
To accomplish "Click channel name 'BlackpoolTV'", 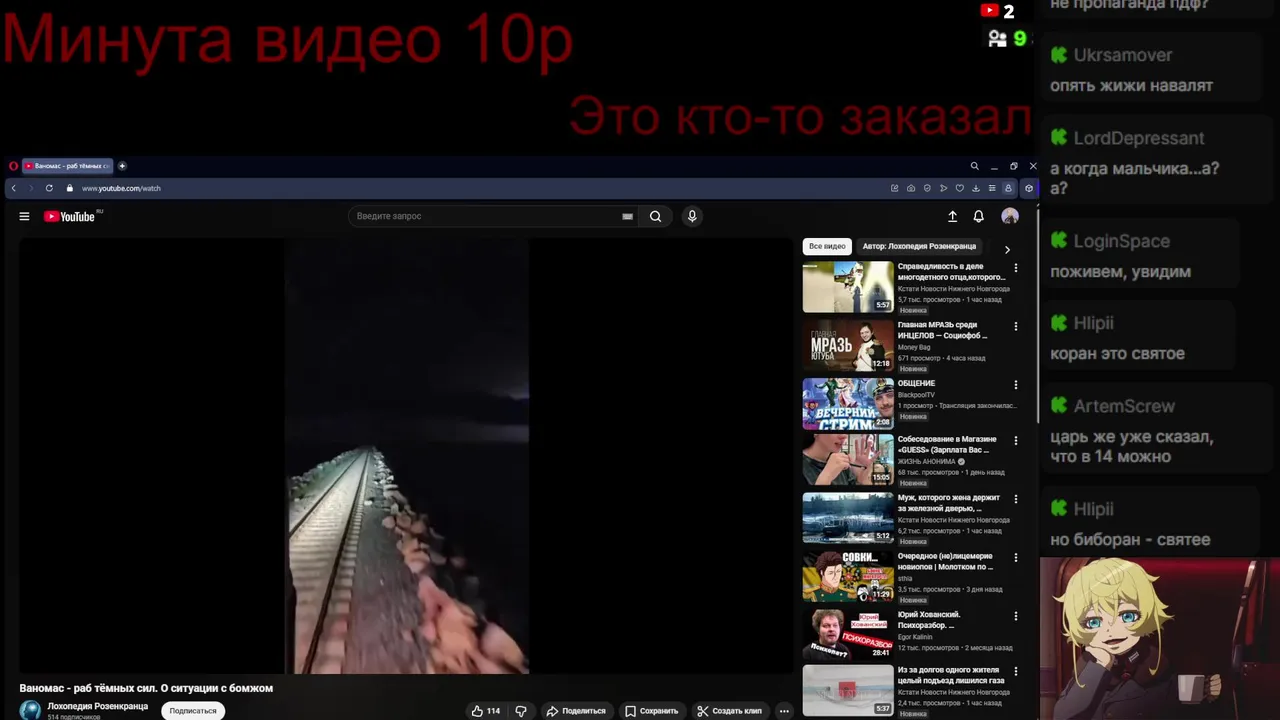I will pyautogui.click(x=916, y=395).
